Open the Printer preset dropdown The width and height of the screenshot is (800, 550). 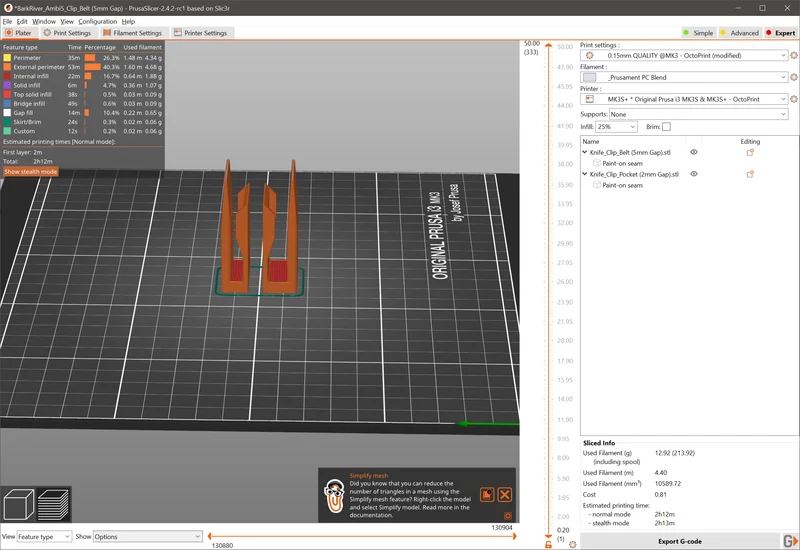click(x=684, y=99)
